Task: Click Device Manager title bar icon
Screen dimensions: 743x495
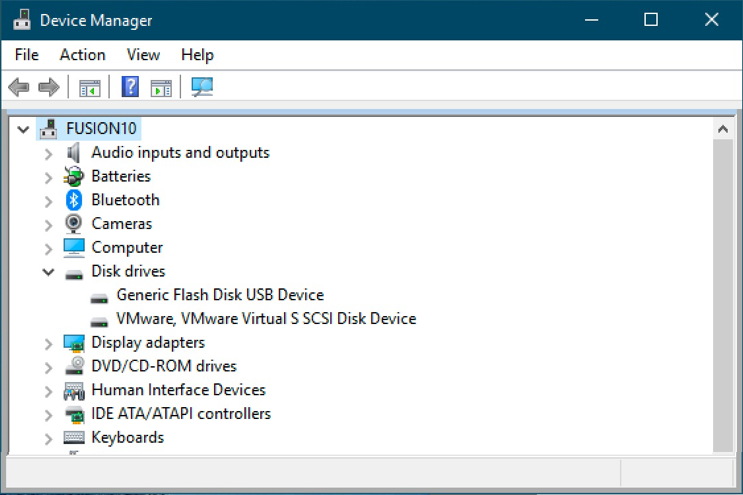Action: pos(21,20)
